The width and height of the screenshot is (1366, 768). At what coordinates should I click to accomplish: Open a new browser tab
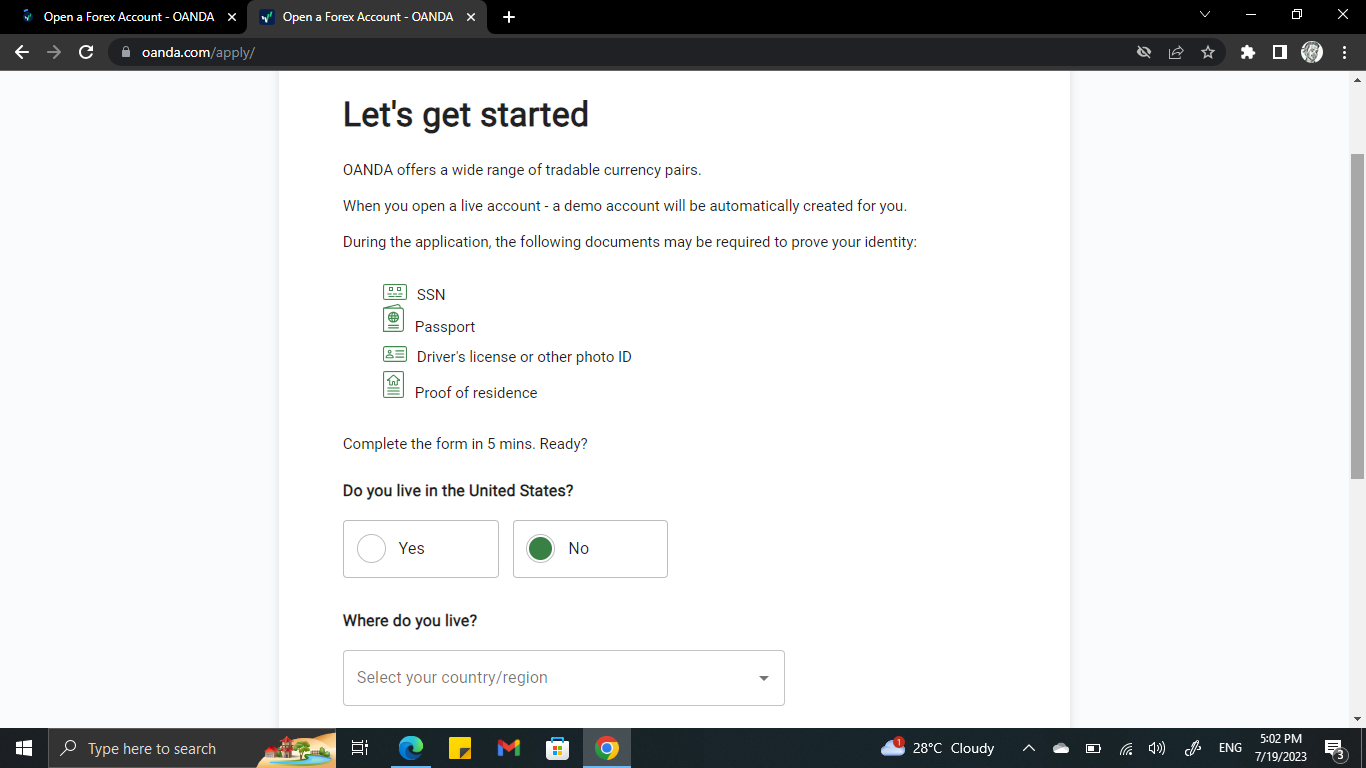pyautogui.click(x=509, y=17)
